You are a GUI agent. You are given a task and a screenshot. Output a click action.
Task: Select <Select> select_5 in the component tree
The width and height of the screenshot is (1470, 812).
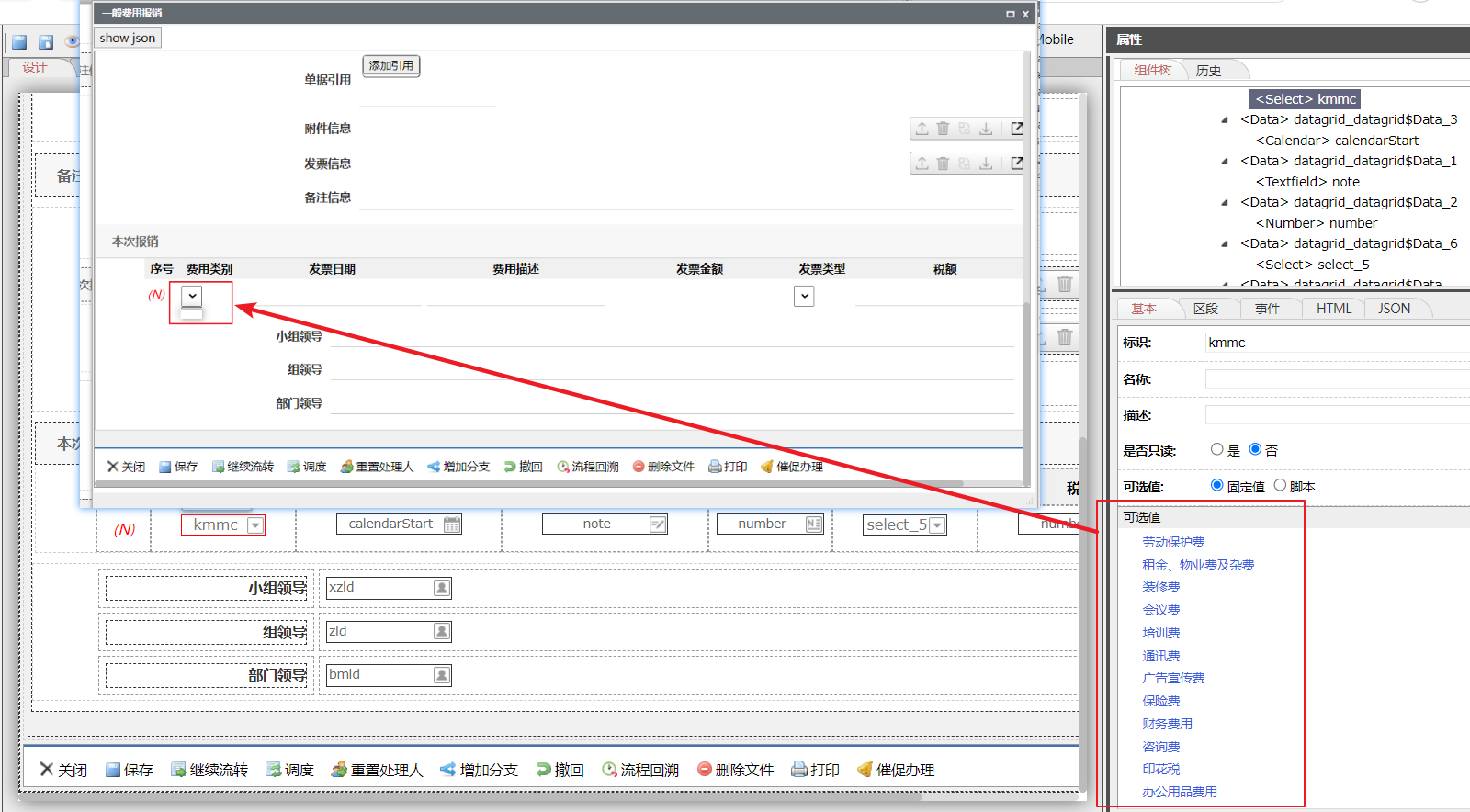coord(1312,265)
